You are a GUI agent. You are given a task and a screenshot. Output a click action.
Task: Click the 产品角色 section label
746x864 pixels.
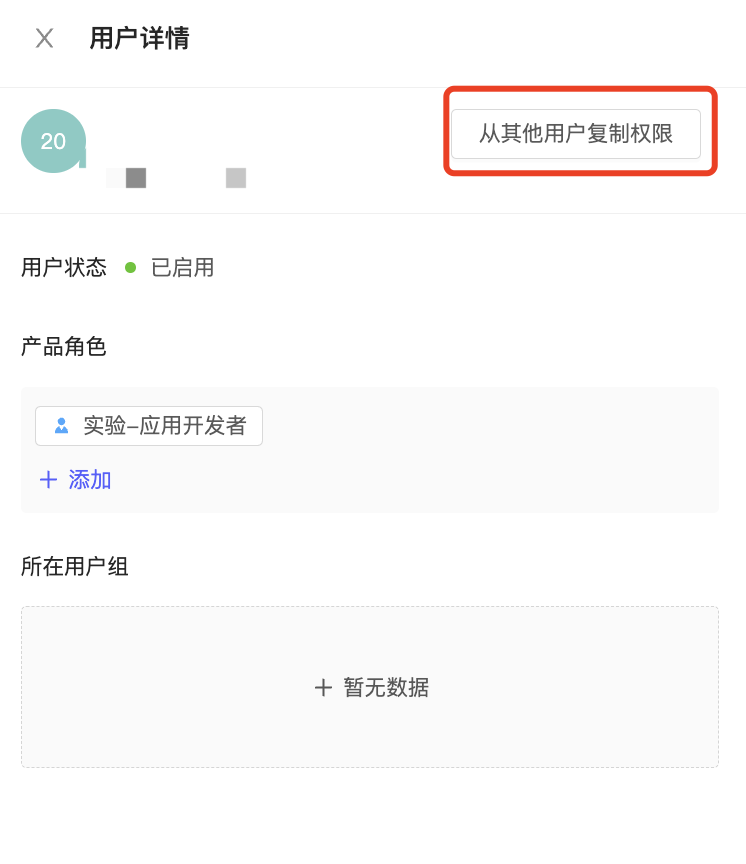[64, 347]
